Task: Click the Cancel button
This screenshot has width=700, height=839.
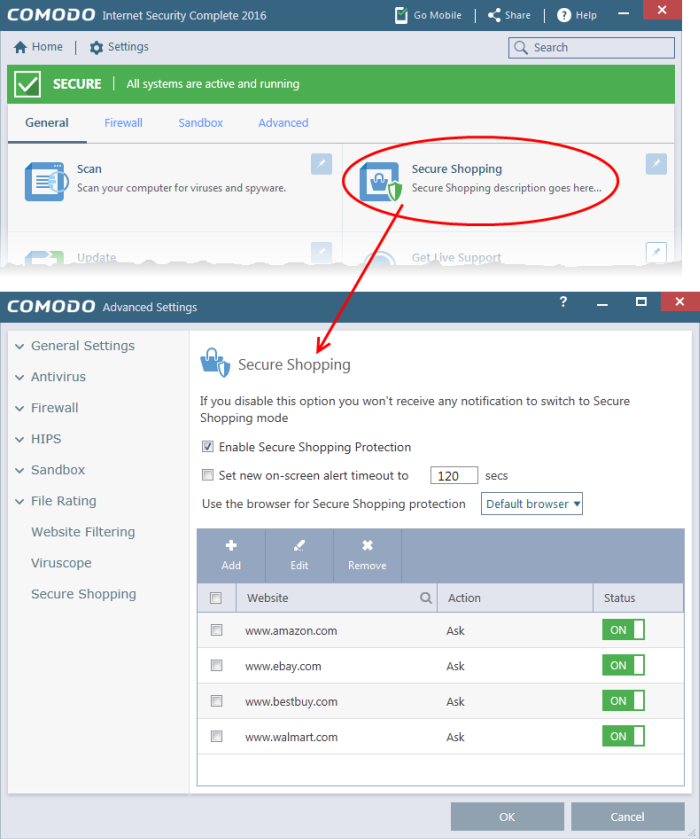Action: tap(628, 817)
